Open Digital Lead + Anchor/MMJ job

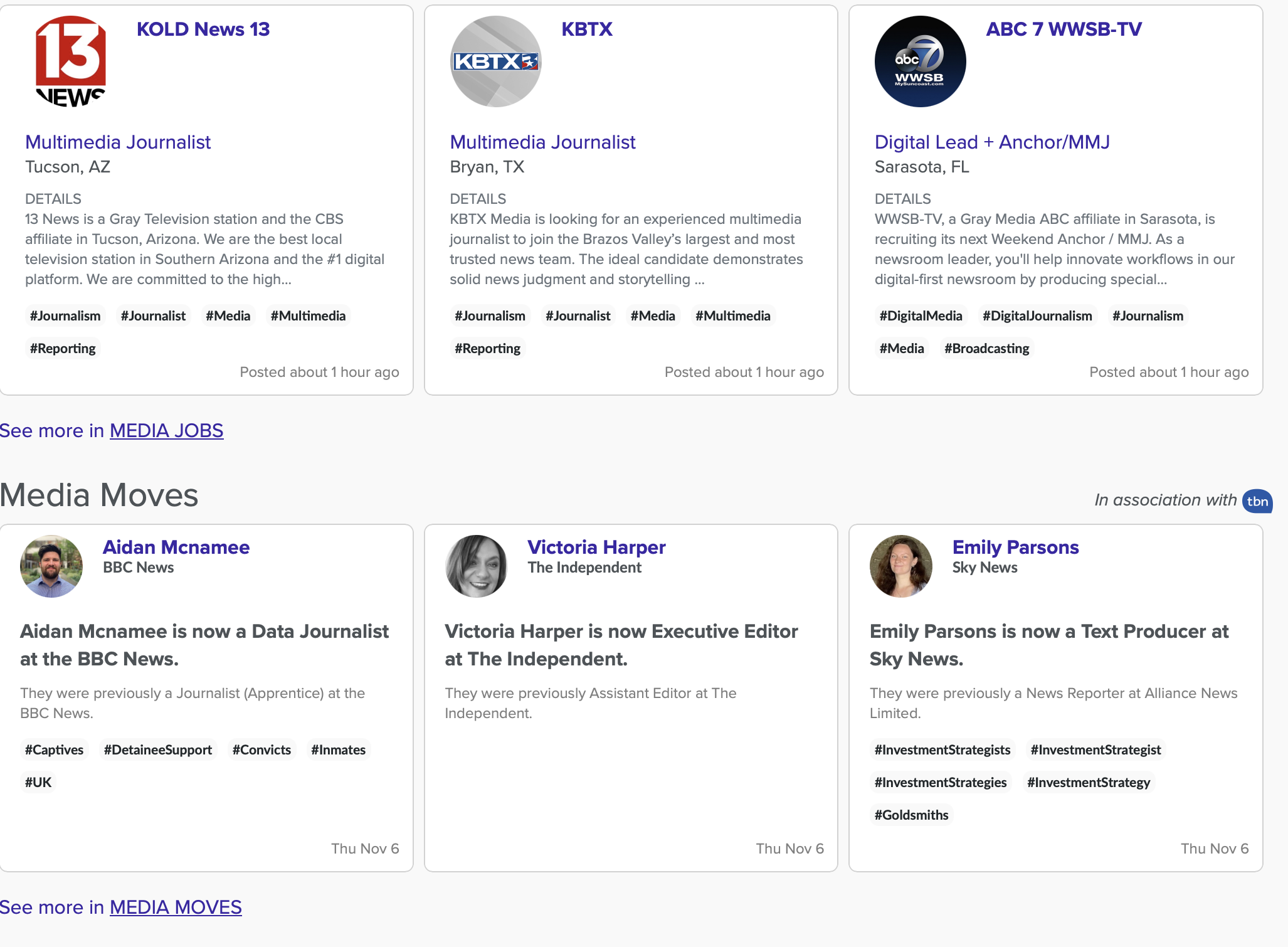click(x=992, y=142)
